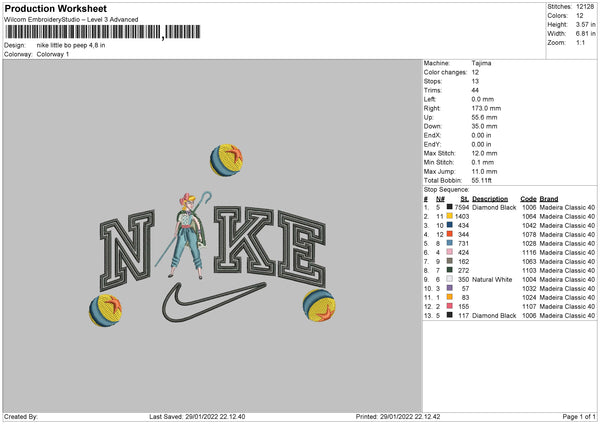The height and width of the screenshot is (424, 600).
Task: Click the pink swatch for code 1116
Action: pos(450,252)
